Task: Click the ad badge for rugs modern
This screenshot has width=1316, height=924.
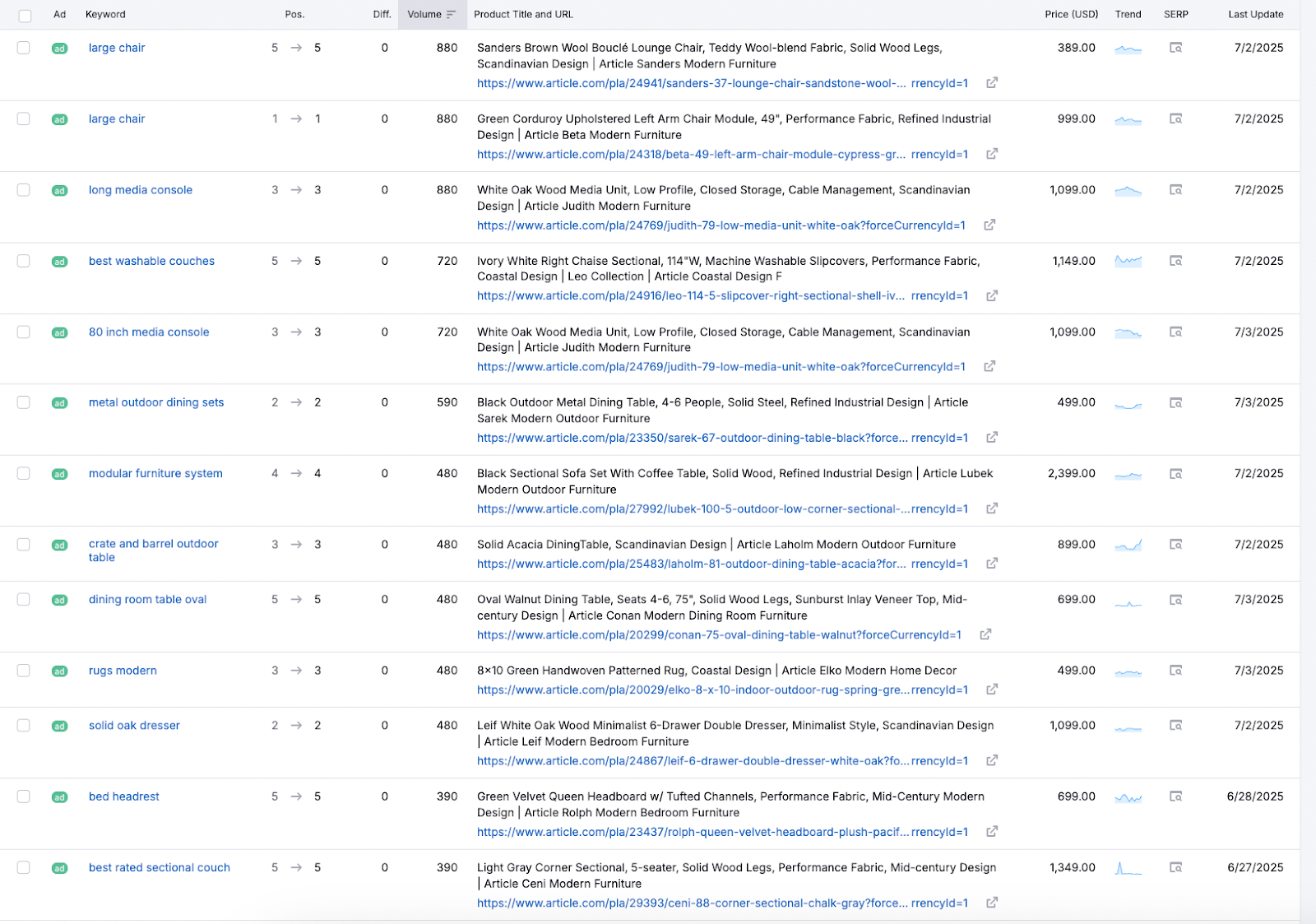Action: pyautogui.click(x=59, y=671)
